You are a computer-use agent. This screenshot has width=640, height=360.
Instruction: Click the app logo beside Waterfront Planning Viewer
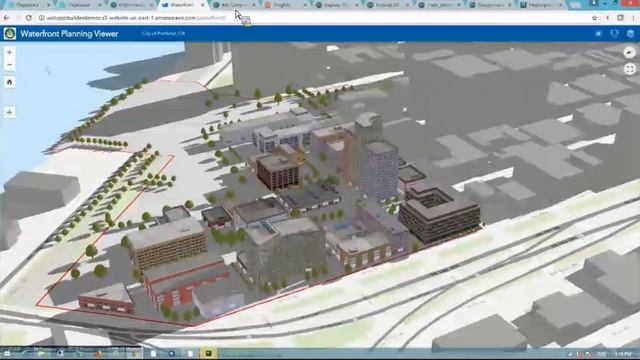tap(10, 33)
